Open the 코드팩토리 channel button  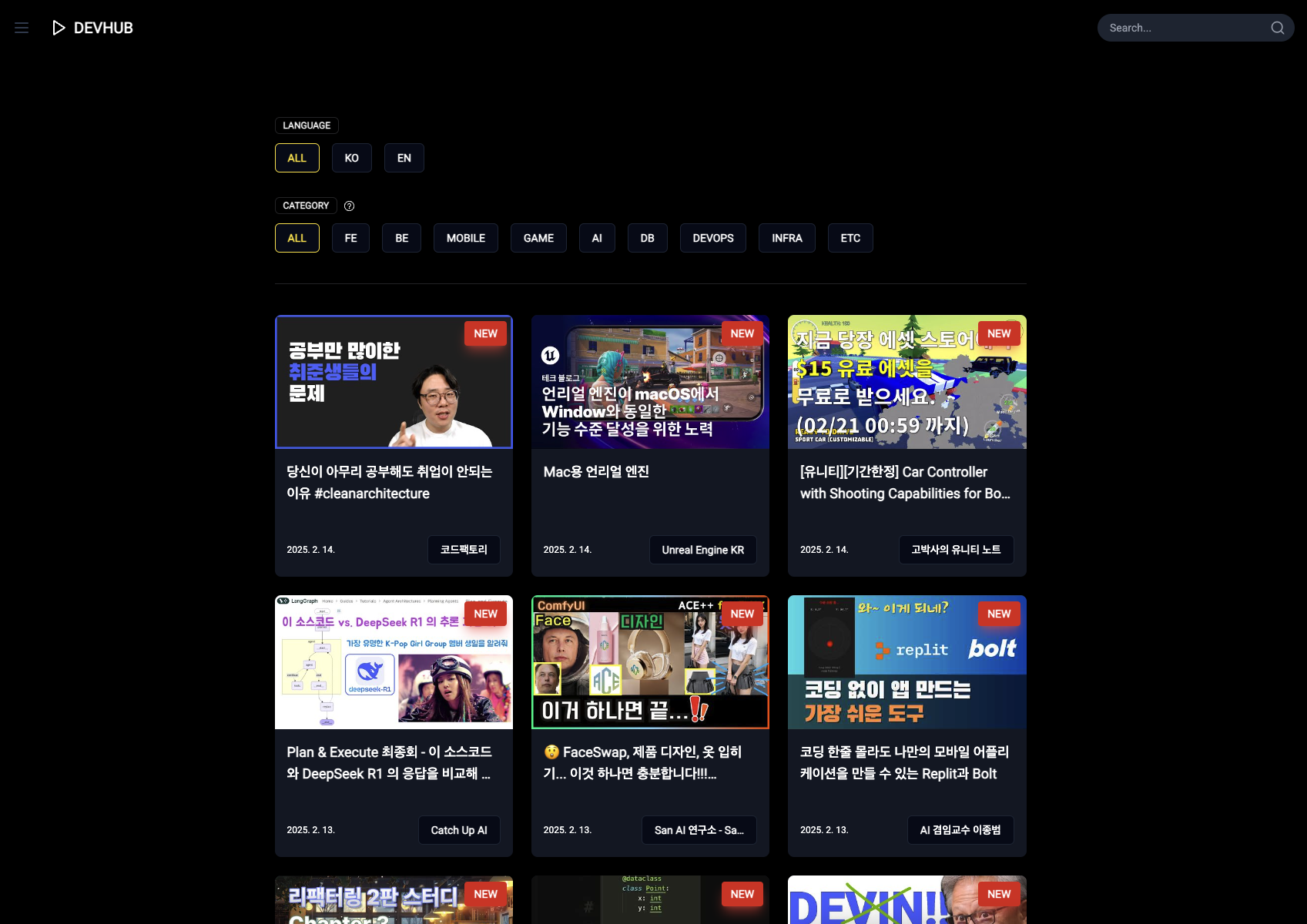coord(464,550)
